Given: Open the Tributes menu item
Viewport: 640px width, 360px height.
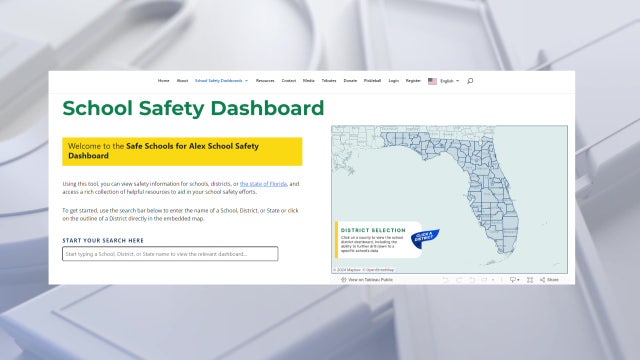Looking at the screenshot, I should click(x=329, y=81).
